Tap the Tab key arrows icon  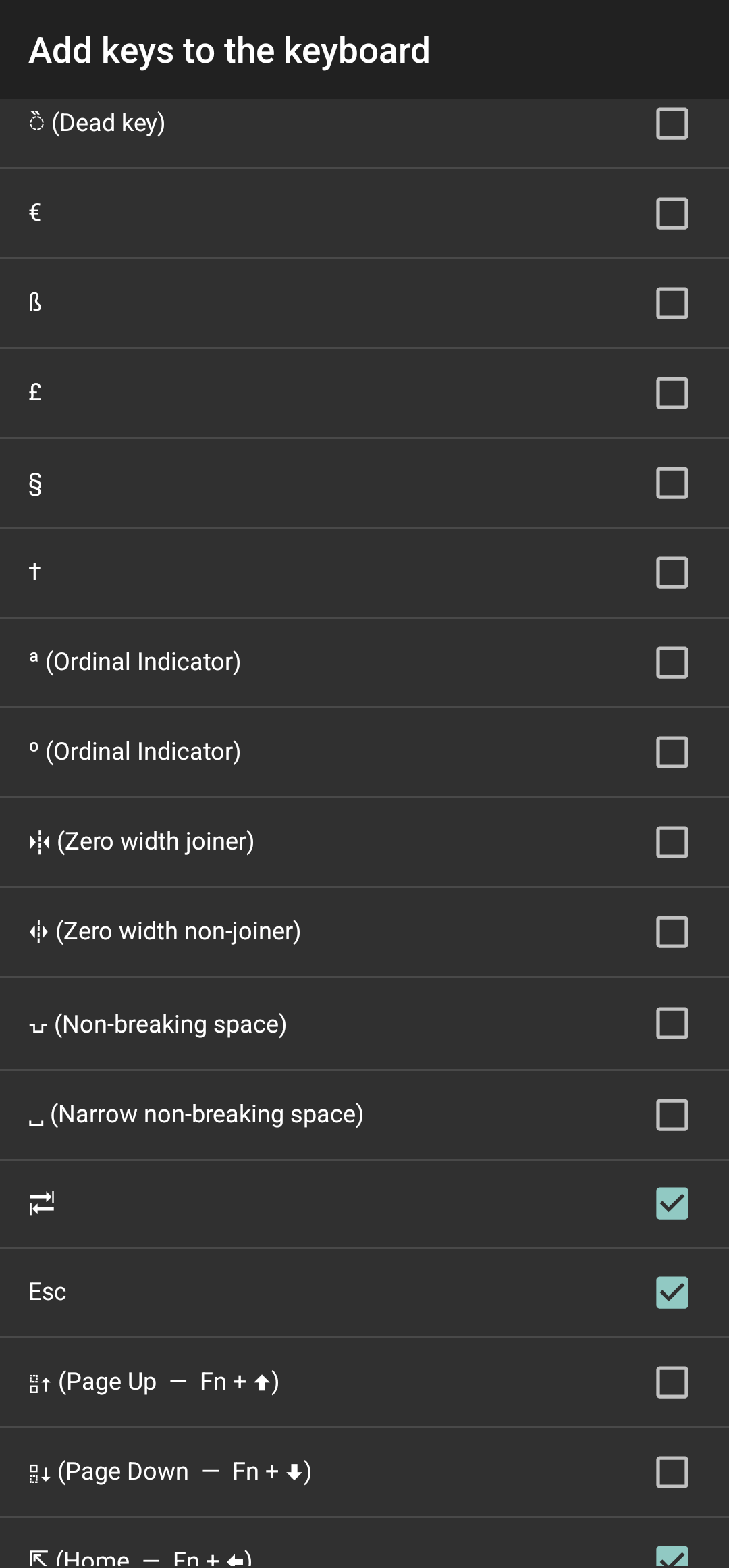41,1203
